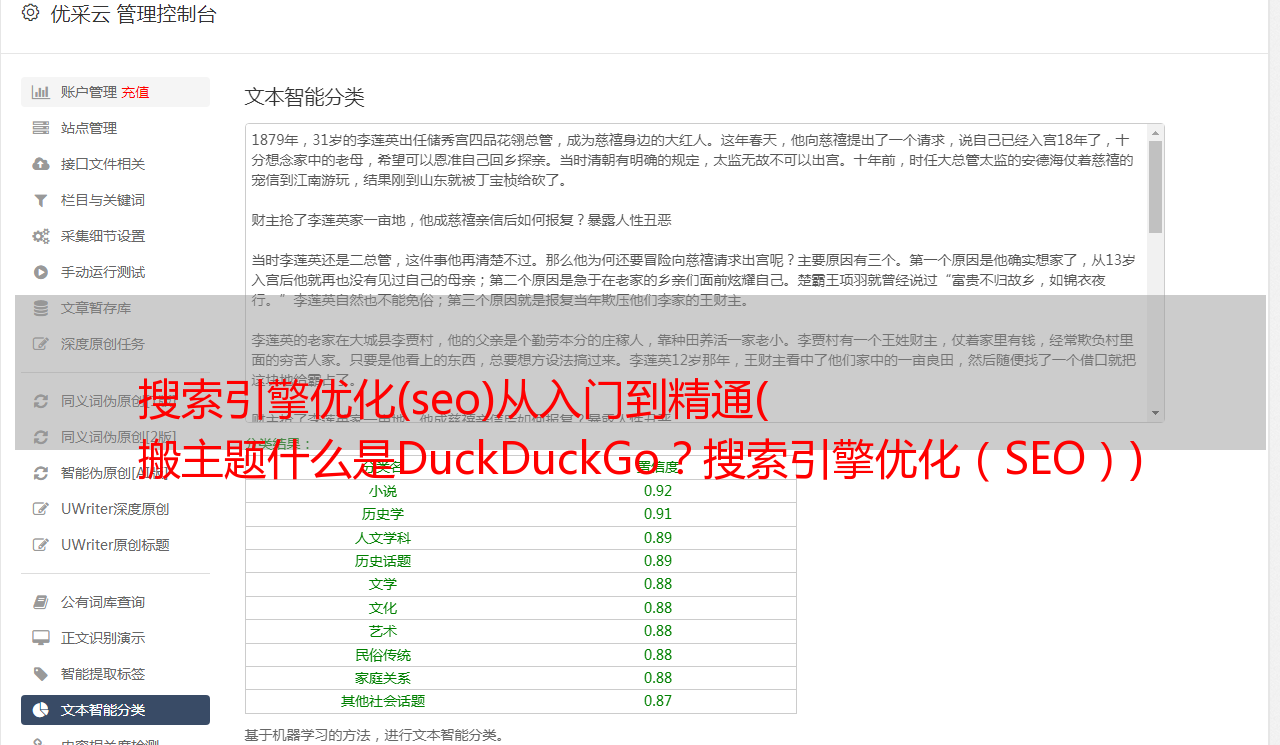Click the 历史话题 category cell
Image resolution: width=1280 pixels, height=745 pixels.
(383, 561)
